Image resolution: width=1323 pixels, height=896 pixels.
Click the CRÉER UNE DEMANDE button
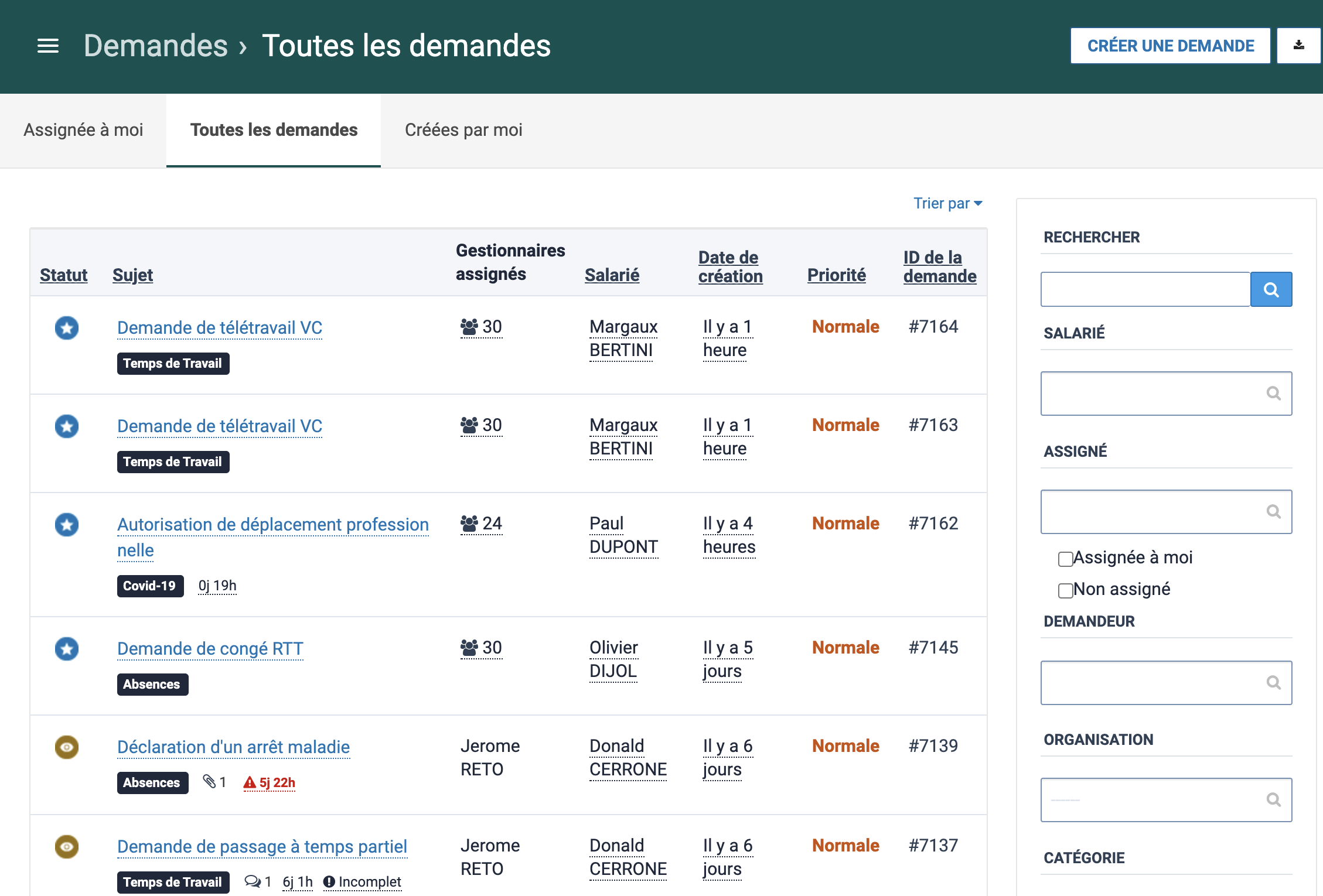1171,46
